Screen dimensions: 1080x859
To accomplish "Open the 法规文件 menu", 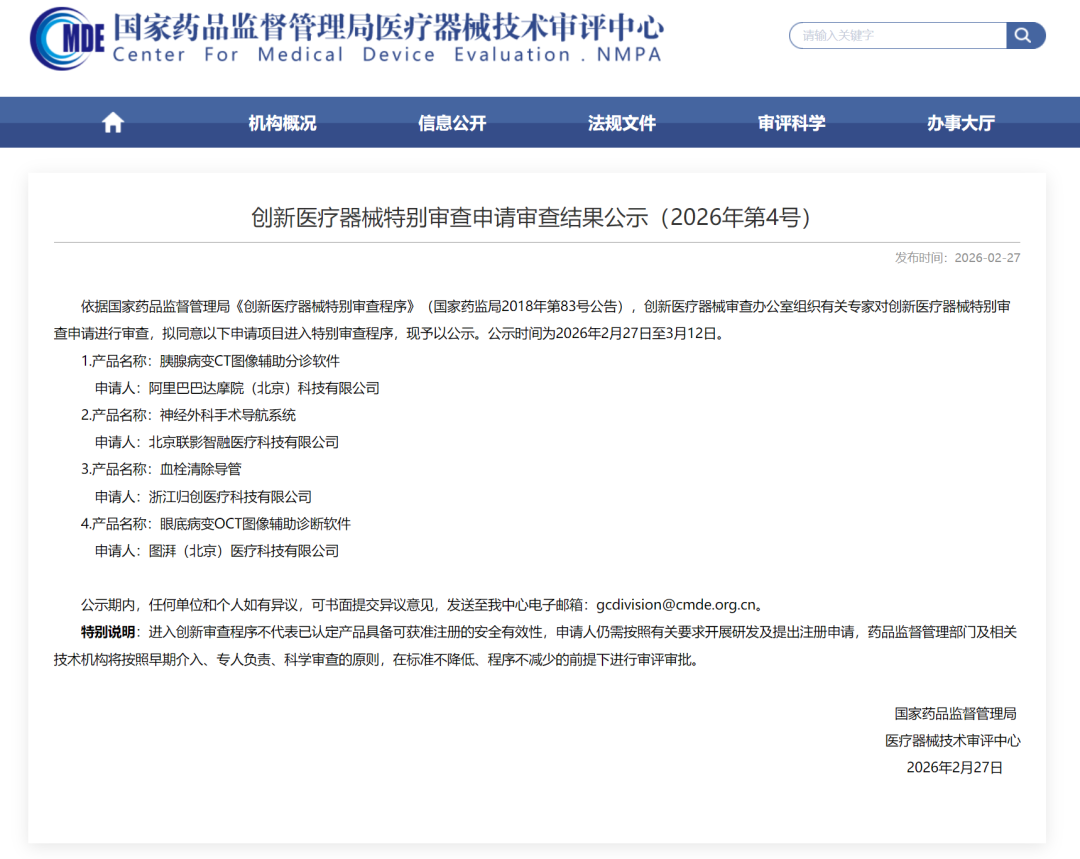I will point(622,123).
